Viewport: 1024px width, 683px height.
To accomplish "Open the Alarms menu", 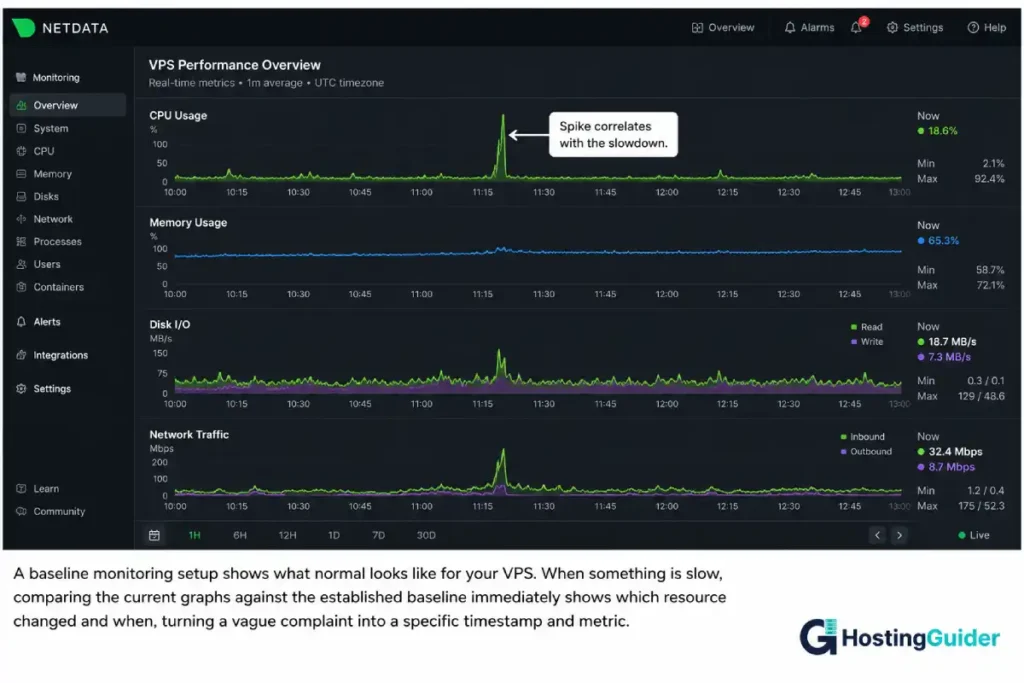I will coord(809,27).
